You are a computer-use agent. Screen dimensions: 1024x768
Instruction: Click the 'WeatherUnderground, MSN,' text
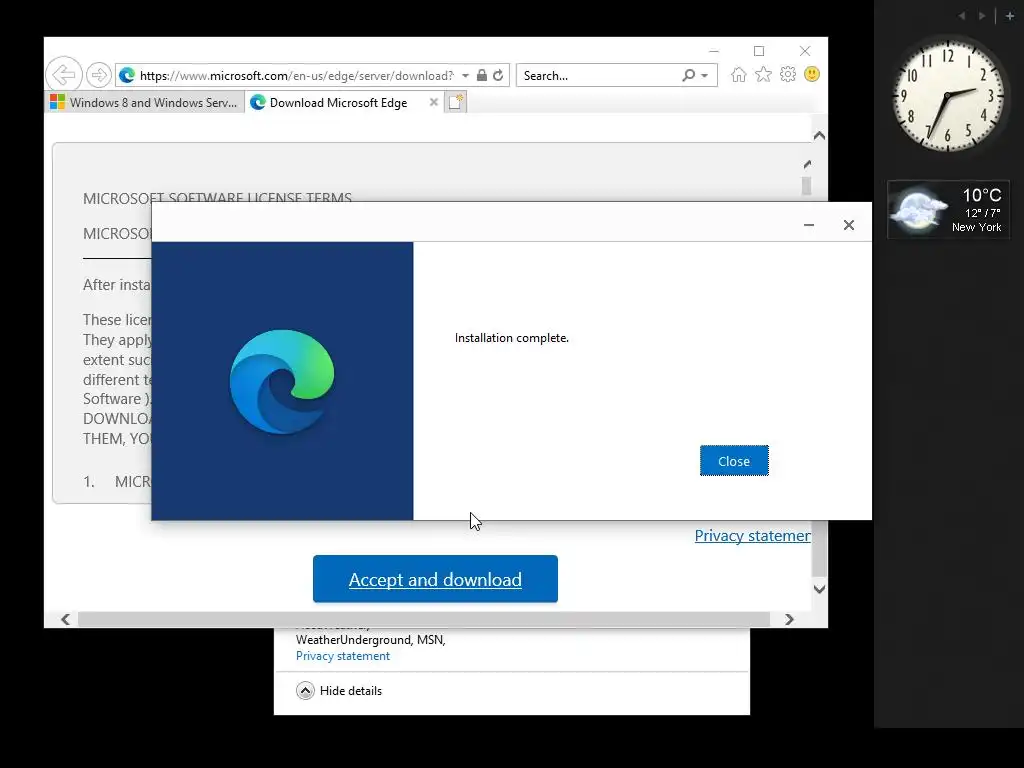click(x=370, y=640)
